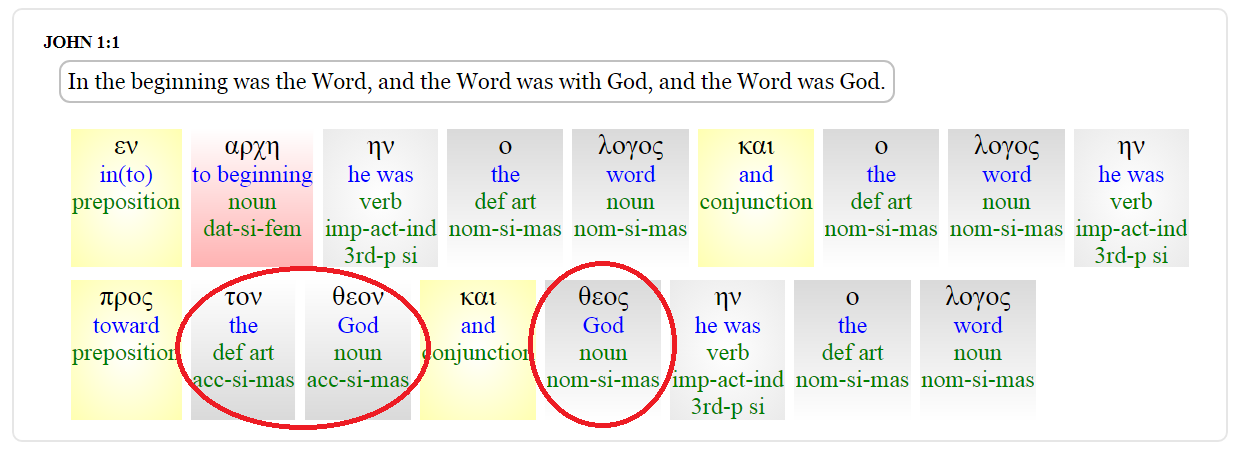The height and width of the screenshot is (450, 1240).
Task: Click the blue 'in(to)' translation
Action: pyautogui.click(x=126, y=175)
